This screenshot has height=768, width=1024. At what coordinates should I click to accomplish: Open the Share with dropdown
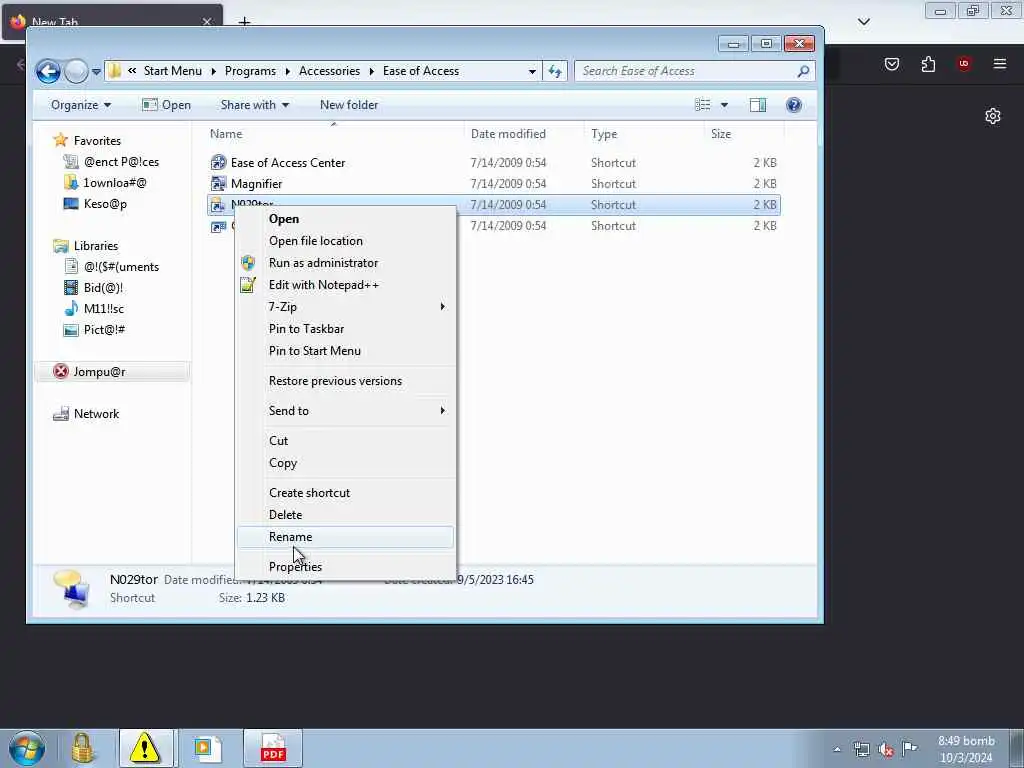[255, 105]
